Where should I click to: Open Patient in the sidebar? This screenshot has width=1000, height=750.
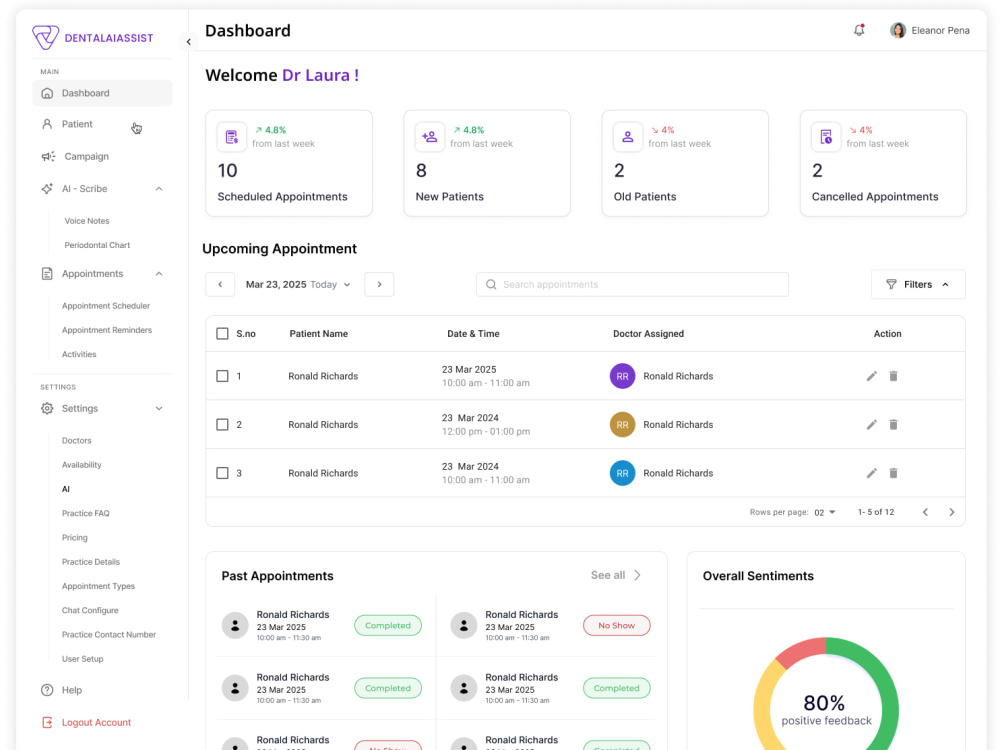point(77,124)
